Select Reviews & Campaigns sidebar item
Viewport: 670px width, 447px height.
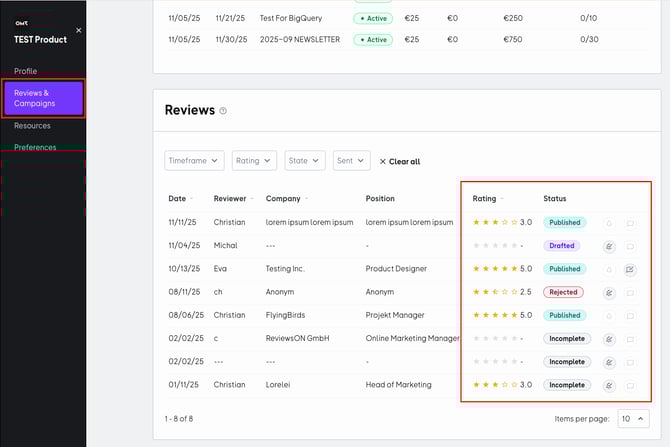(x=42, y=98)
